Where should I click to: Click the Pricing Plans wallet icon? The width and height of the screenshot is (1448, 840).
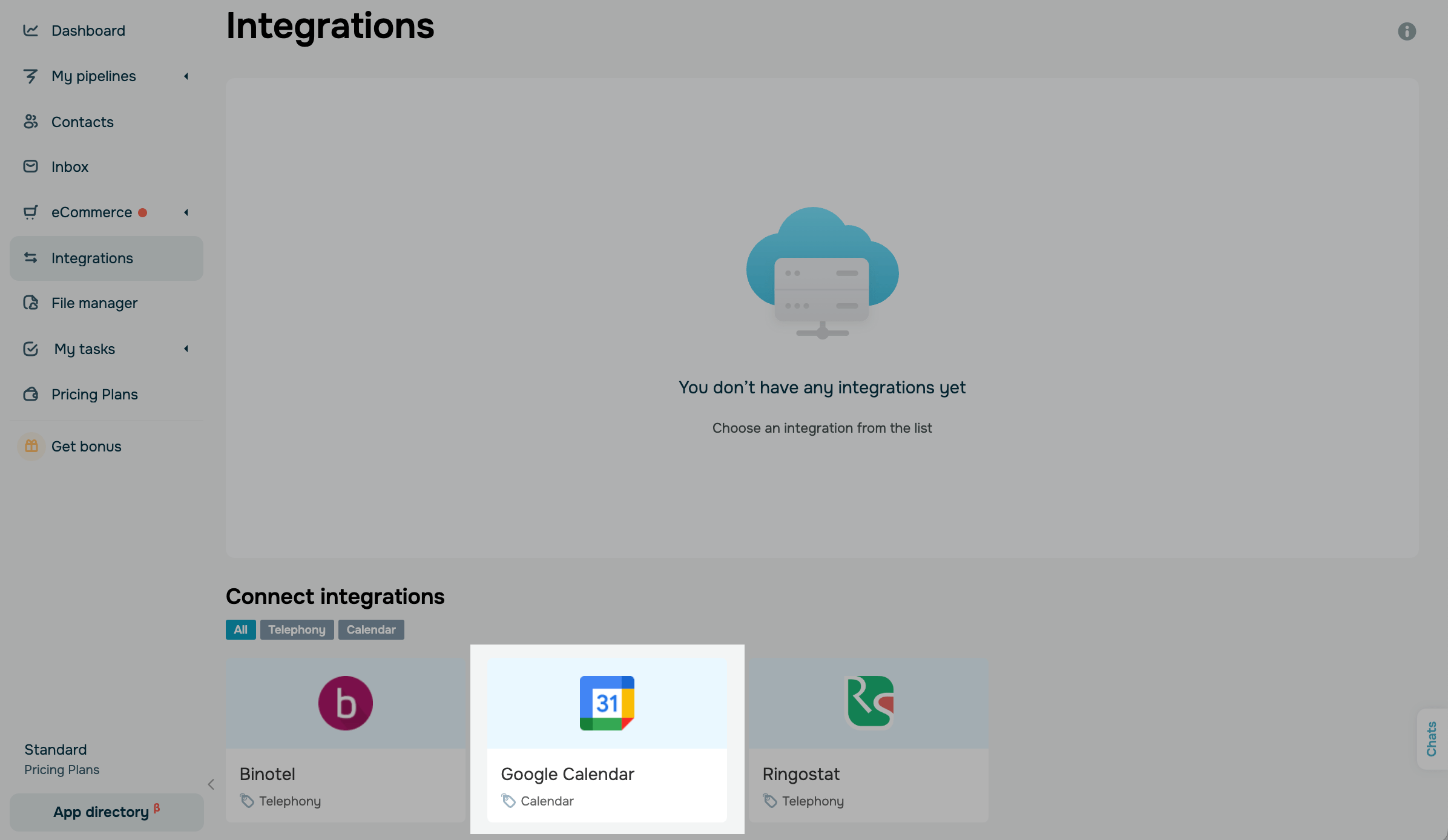click(30, 395)
